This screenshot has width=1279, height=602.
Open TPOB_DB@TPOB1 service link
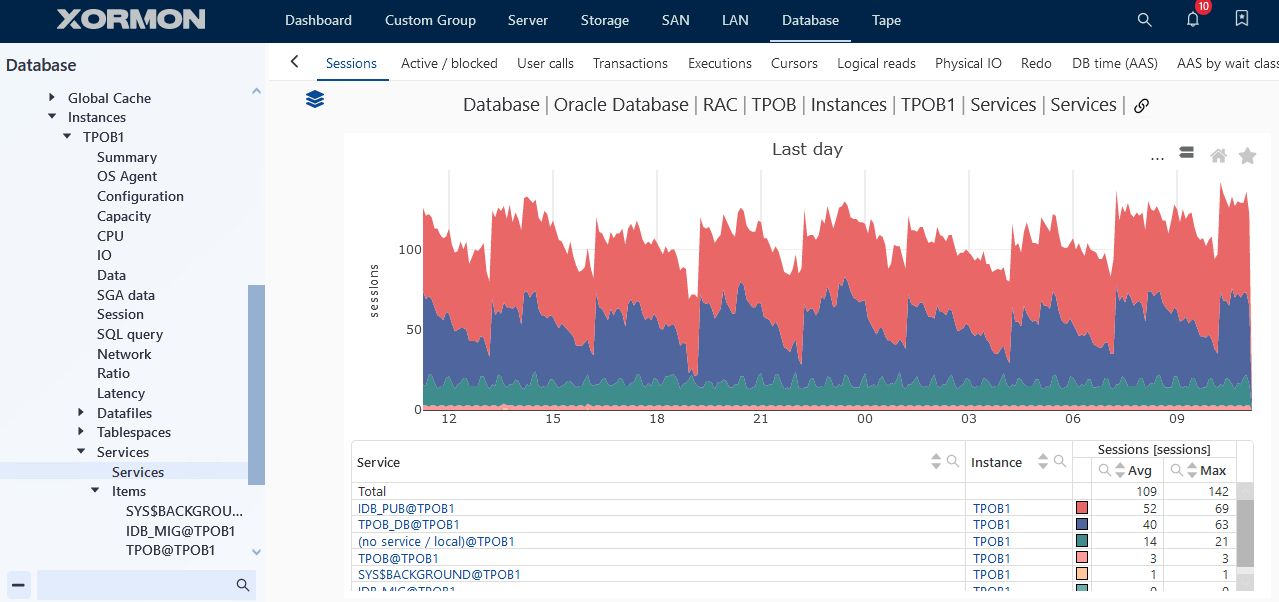[x=408, y=524]
